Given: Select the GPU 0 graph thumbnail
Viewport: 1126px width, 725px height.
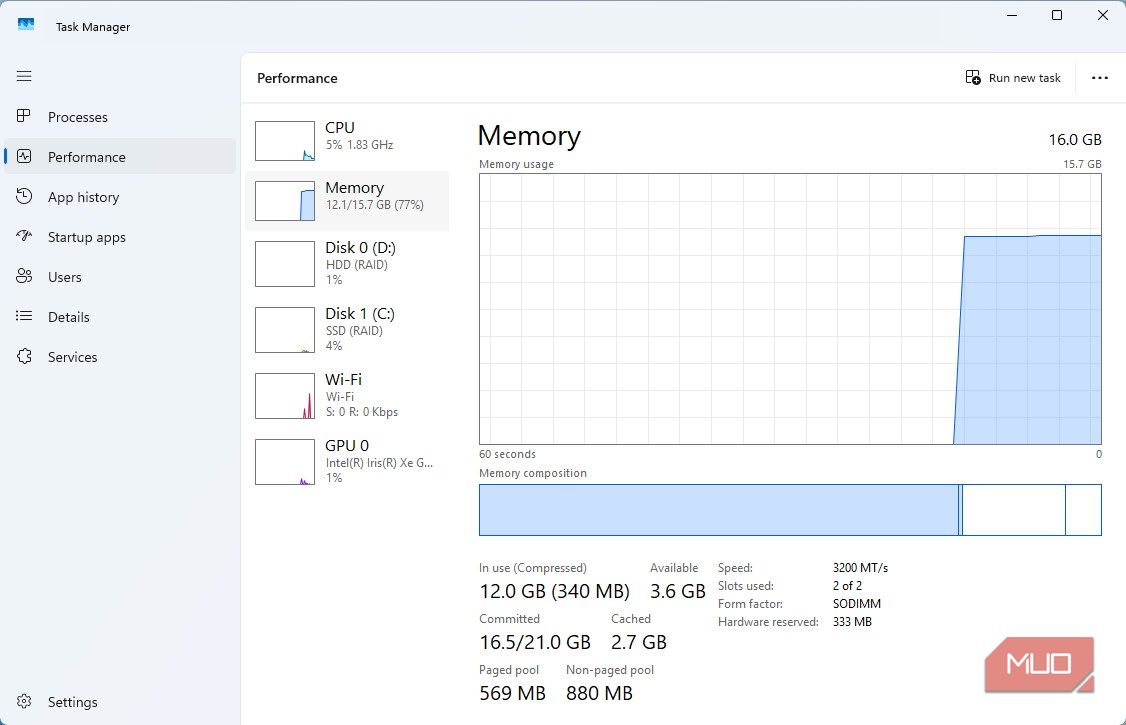Looking at the screenshot, I should click(285, 462).
